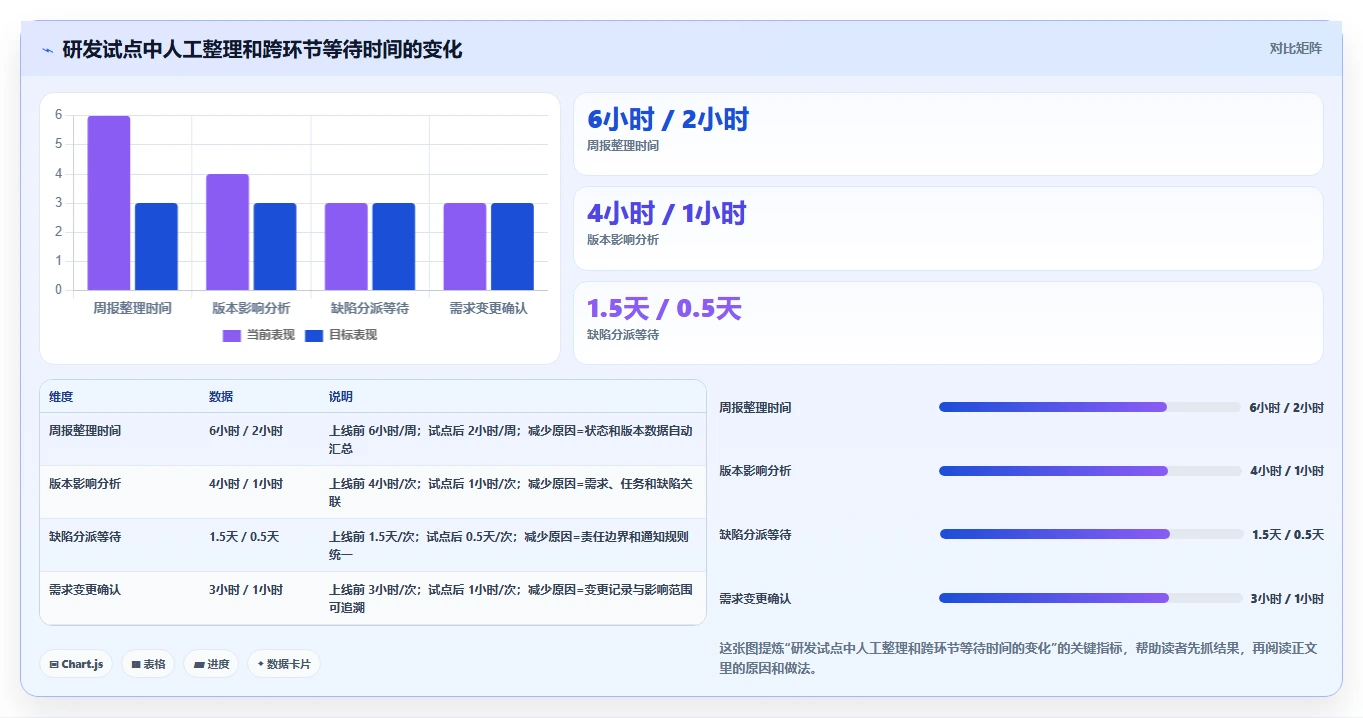The image size is (1363, 718).
Task: Click the 对比矩阵 label in header
Action: [1295, 48]
